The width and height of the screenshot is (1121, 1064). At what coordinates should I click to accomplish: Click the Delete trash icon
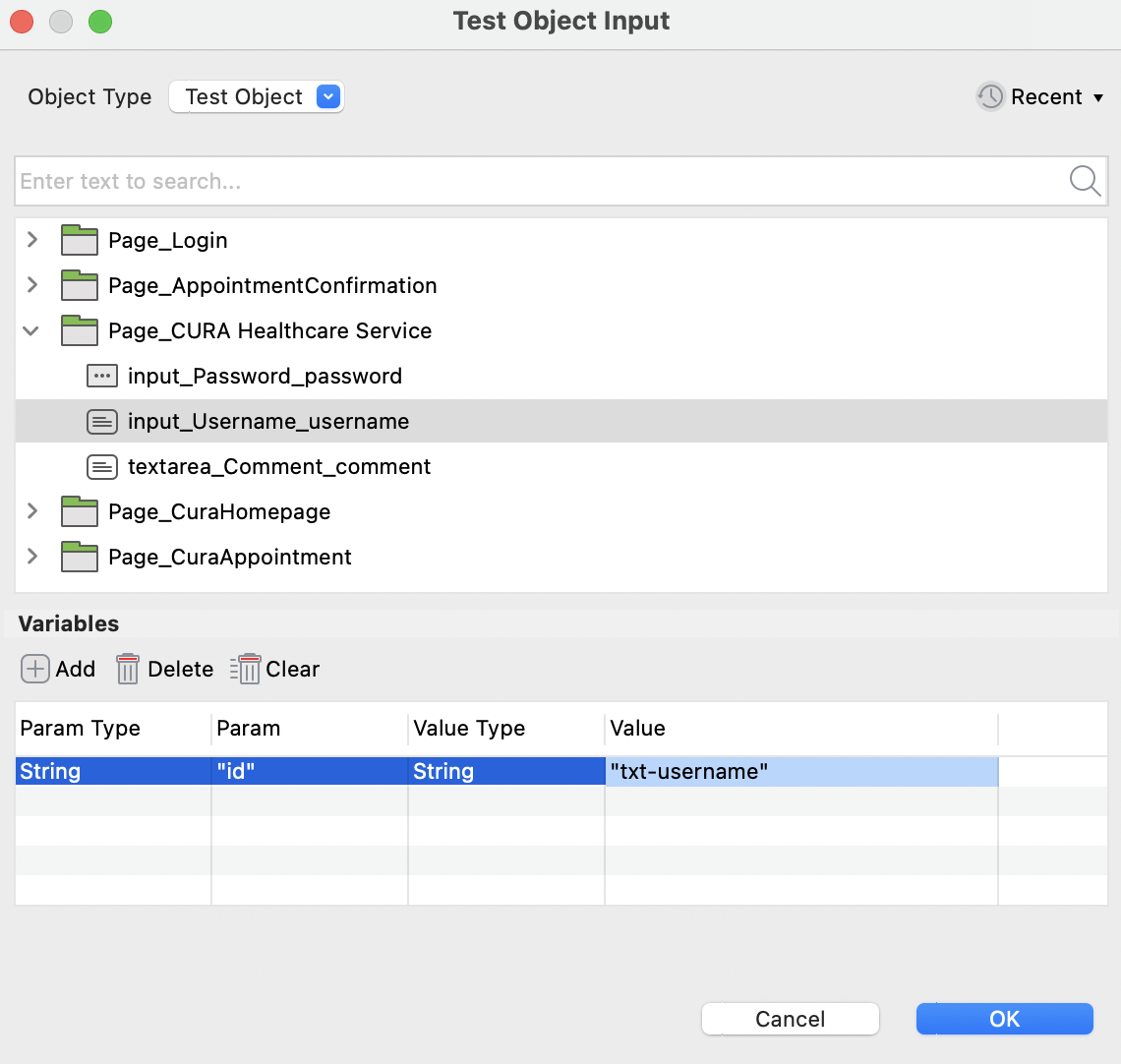tap(128, 669)
